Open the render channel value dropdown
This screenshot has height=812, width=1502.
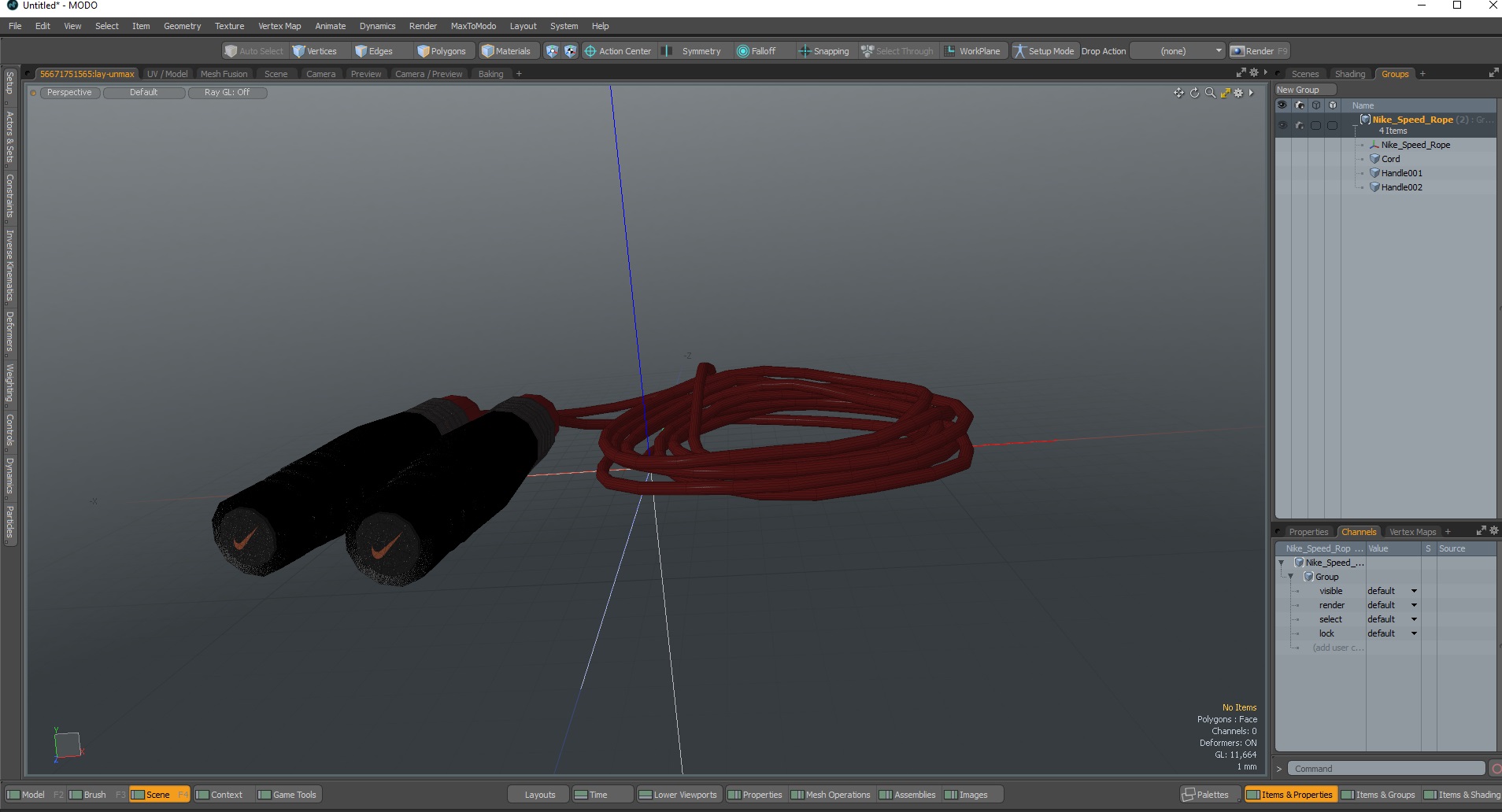point(1392,605)
